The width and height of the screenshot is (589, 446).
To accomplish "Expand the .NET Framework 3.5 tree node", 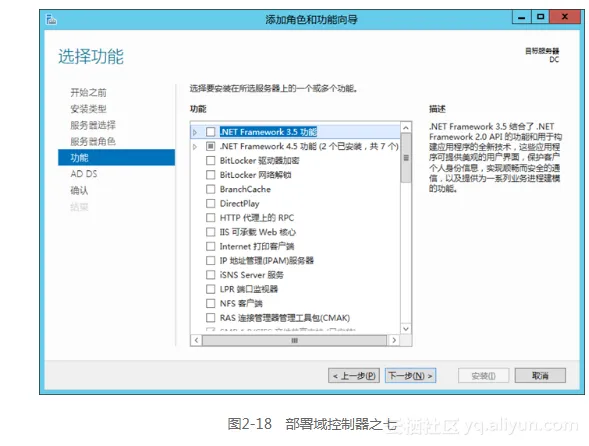I will point(195,132).
